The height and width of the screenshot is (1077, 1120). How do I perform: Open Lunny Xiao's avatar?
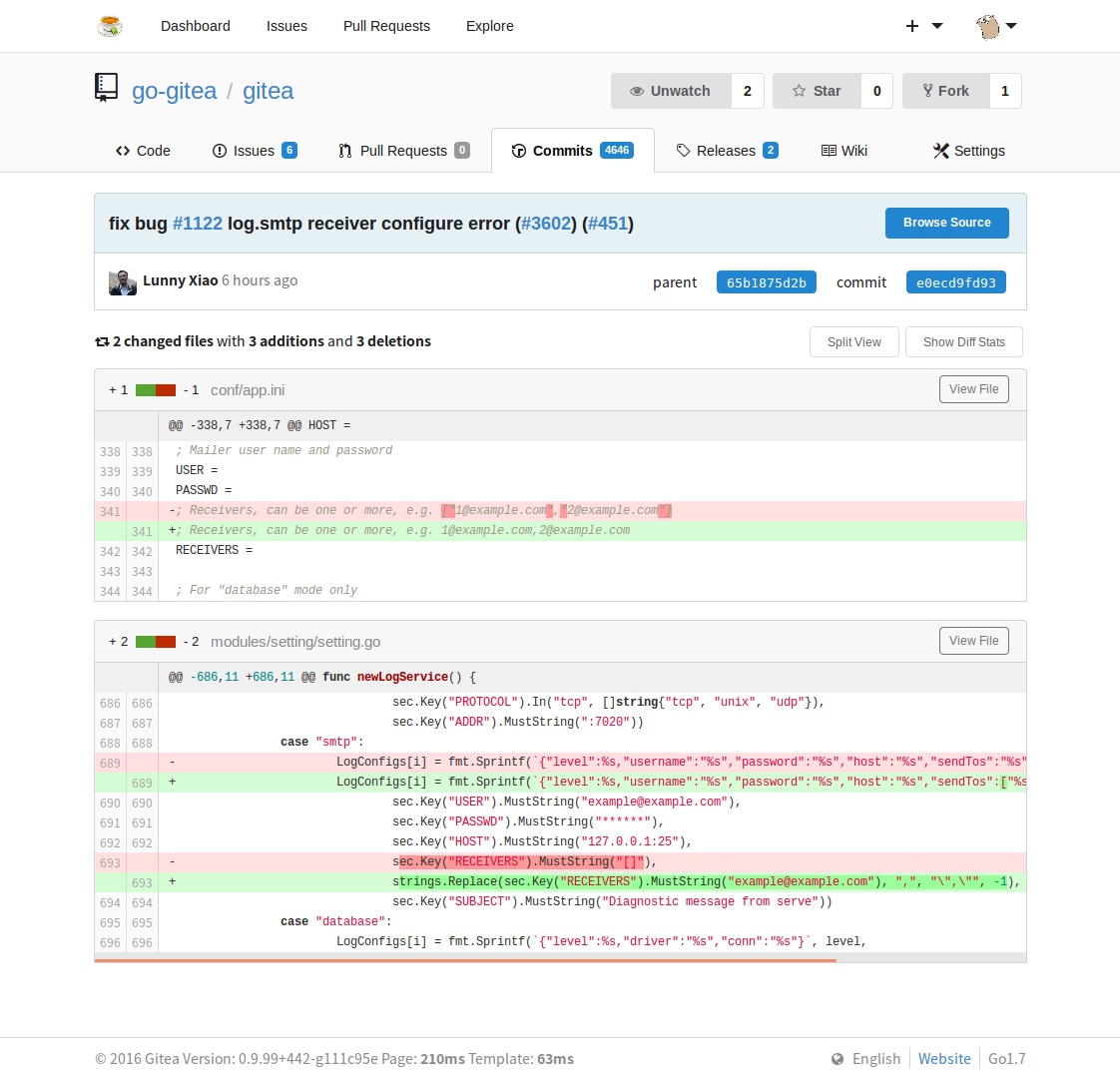point(122,282)
